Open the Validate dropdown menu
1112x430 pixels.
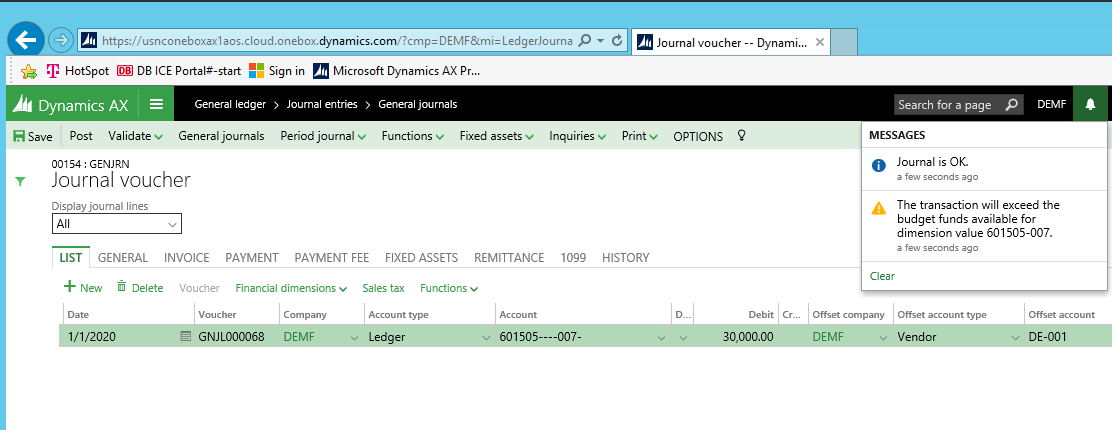136,136
